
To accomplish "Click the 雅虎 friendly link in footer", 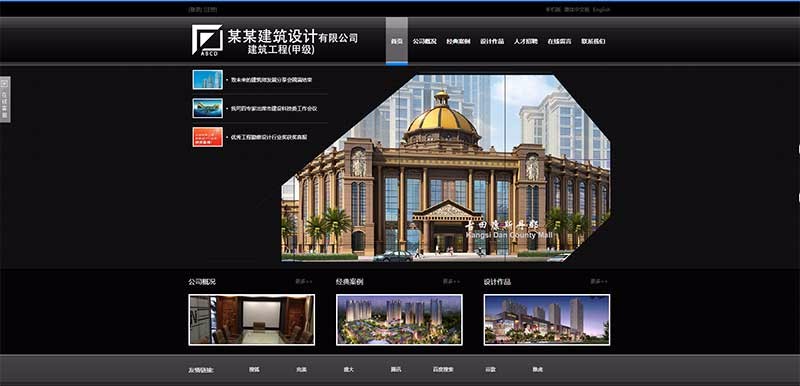I will click(537, 370).
